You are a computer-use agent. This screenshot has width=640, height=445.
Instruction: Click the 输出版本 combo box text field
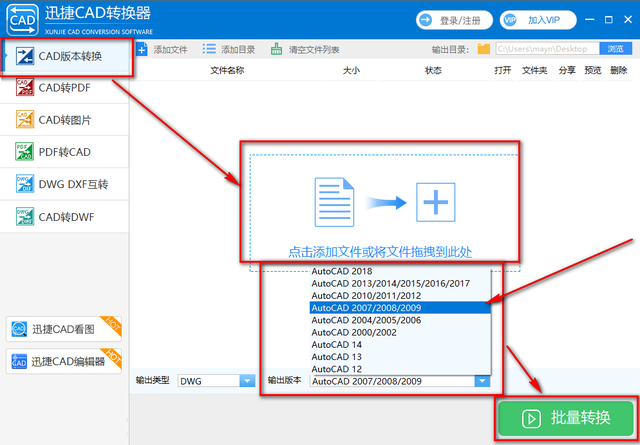pos(392,381)
